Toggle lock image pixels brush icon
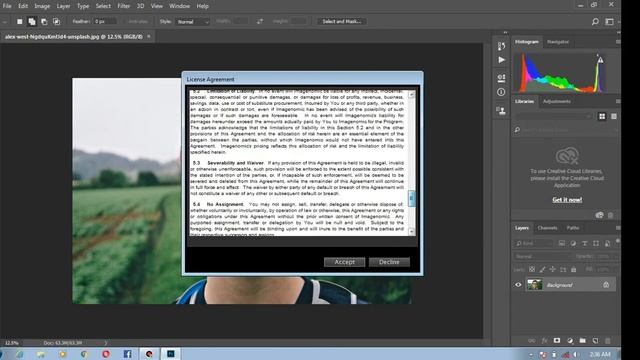Image resolution: width=640 pixels, height=360 pixels. 542,269
